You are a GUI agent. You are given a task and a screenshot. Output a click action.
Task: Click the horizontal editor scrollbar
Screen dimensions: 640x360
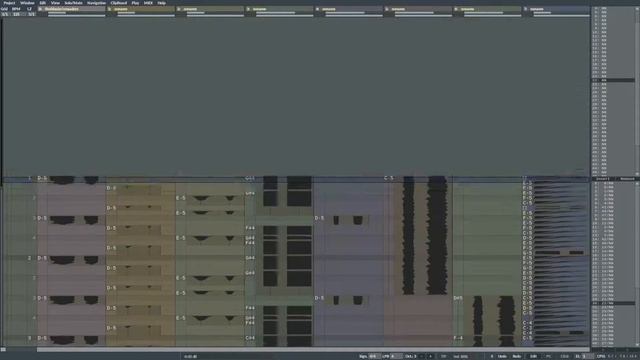pos(313,349)
